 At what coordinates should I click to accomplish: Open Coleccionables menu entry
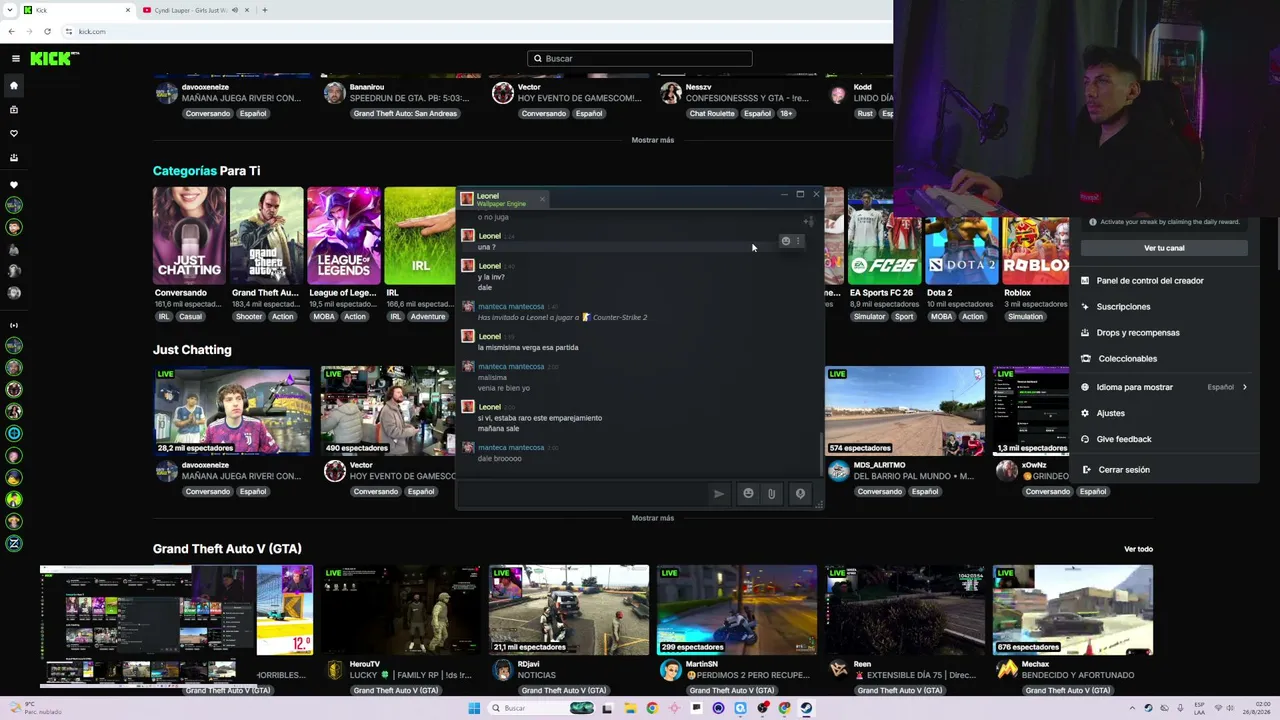pyautogui.click(x=1127, y=359)
